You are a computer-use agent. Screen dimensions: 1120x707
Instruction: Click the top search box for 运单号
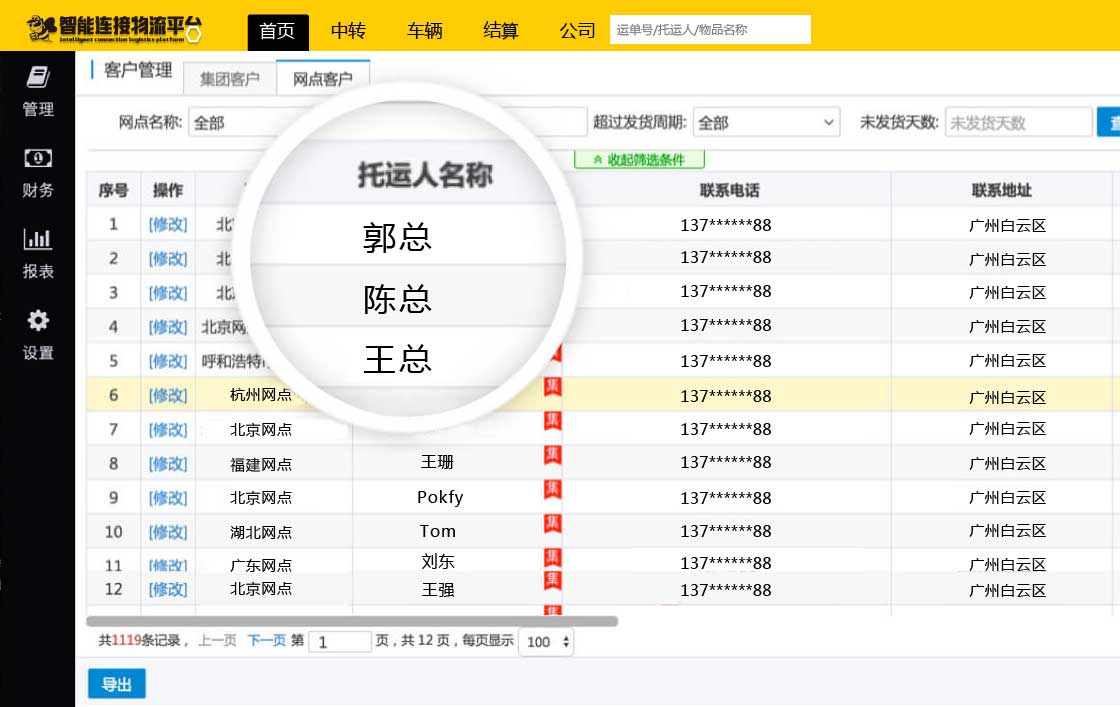point(710,30)
